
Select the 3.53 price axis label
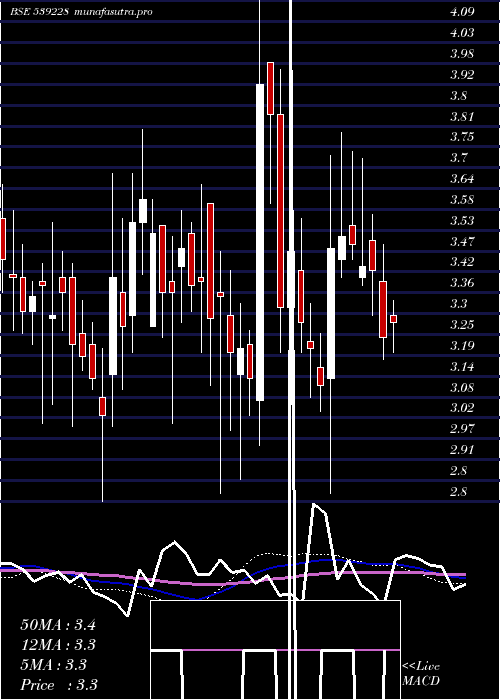coord(462,221)
